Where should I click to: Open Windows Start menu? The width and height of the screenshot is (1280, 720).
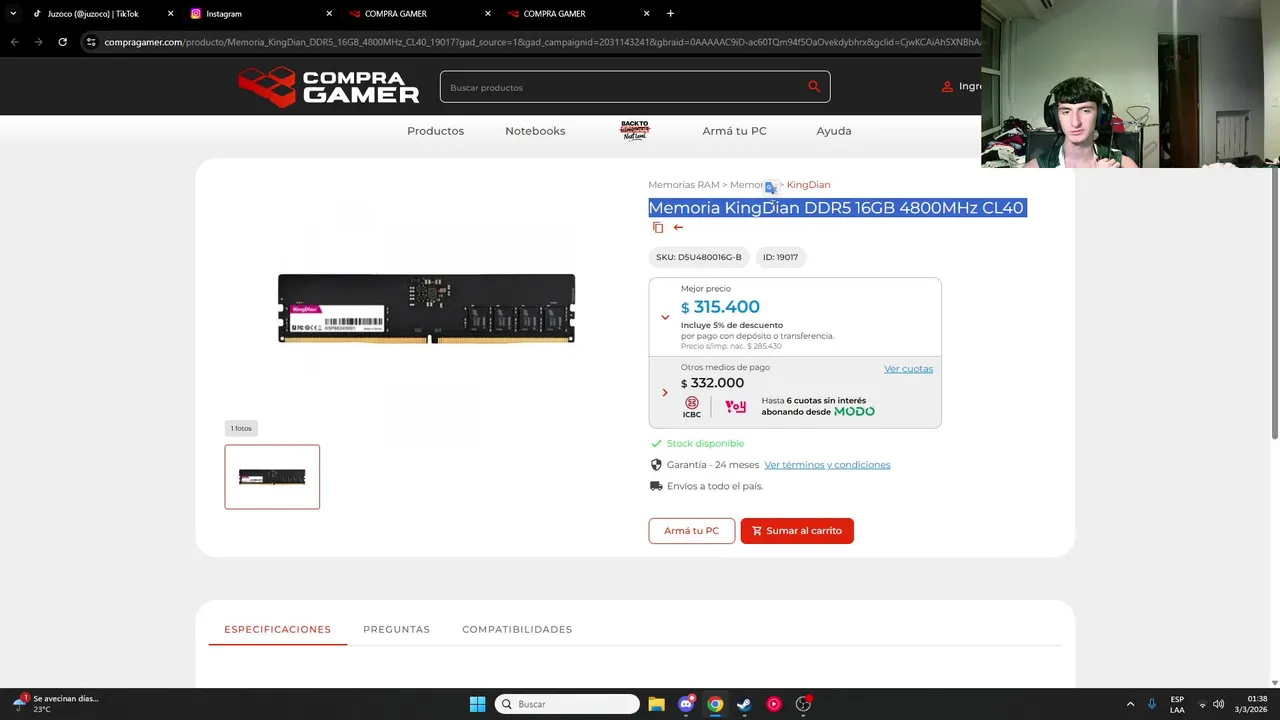click(x=477, y=704)
